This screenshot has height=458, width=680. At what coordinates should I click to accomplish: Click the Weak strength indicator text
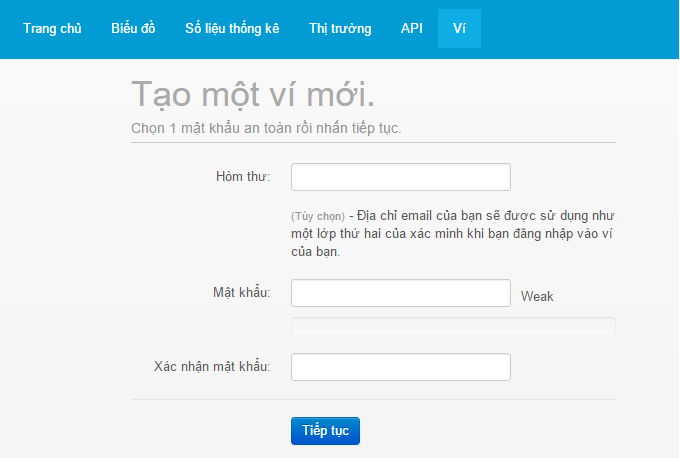pos(537,296)
